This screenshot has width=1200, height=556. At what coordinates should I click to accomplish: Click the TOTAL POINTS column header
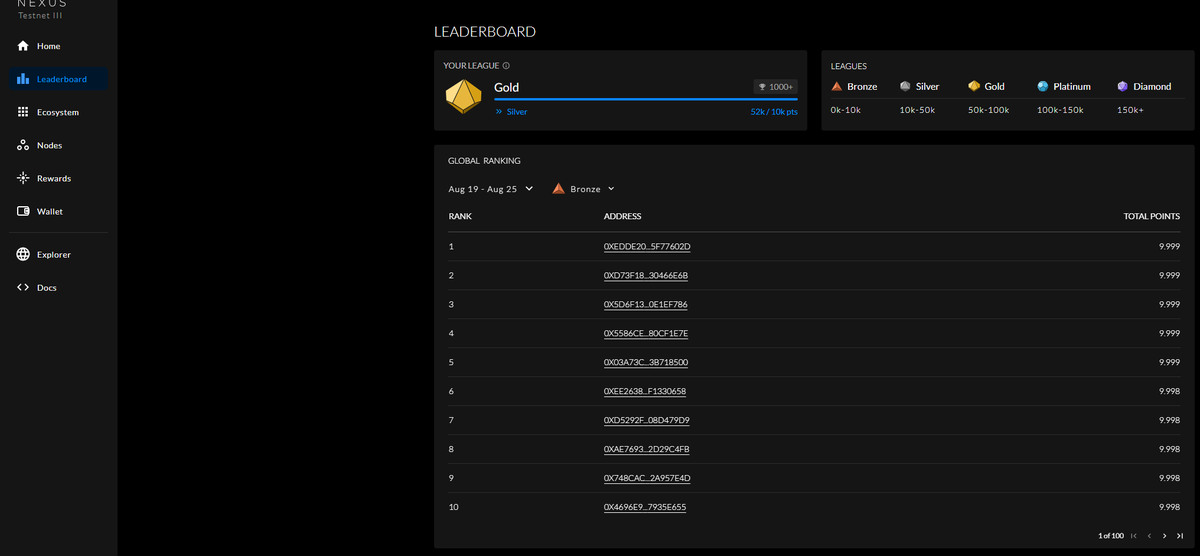point(1152,216)
